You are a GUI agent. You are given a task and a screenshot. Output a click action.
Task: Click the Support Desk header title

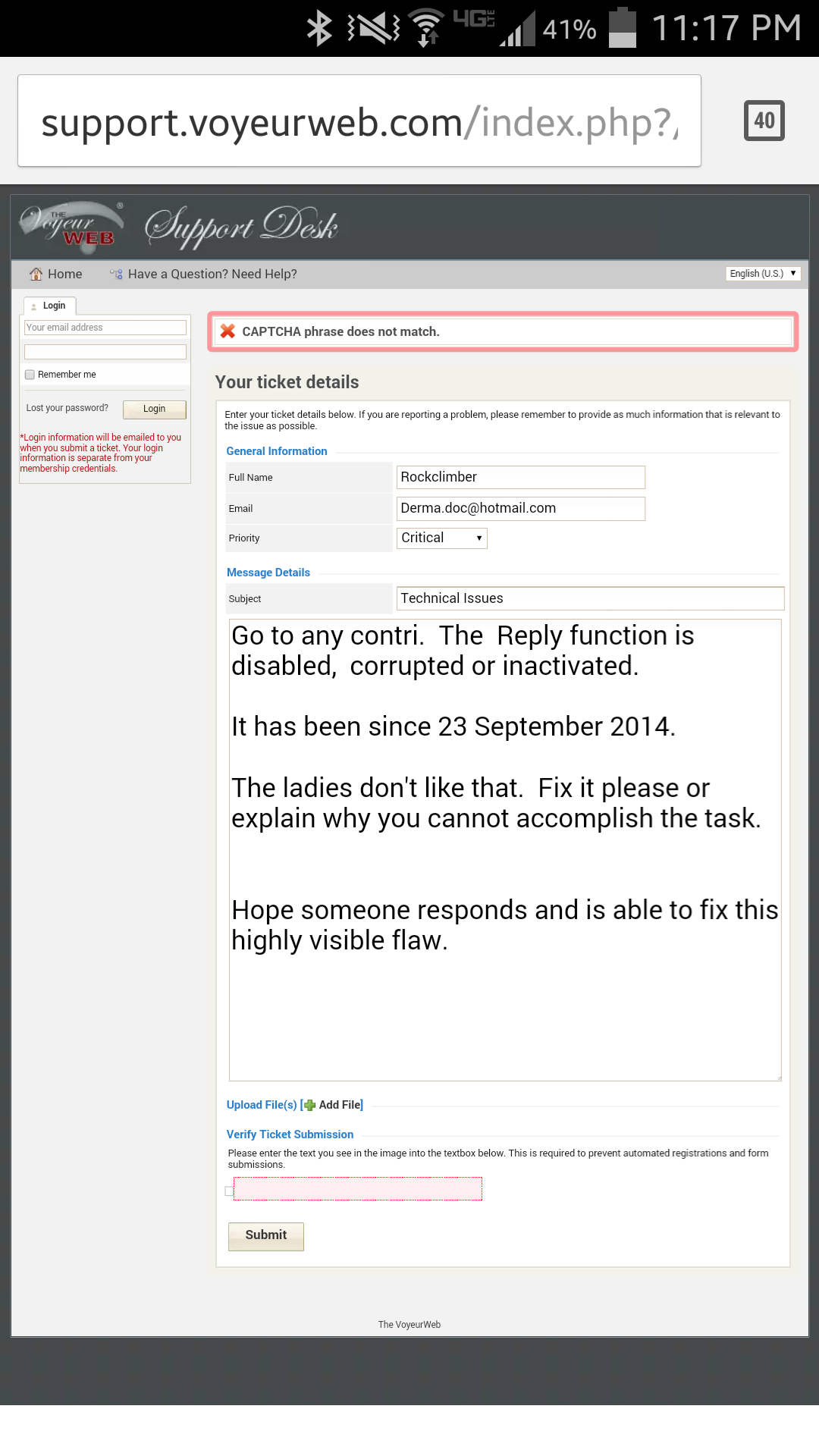click(241, 226)
